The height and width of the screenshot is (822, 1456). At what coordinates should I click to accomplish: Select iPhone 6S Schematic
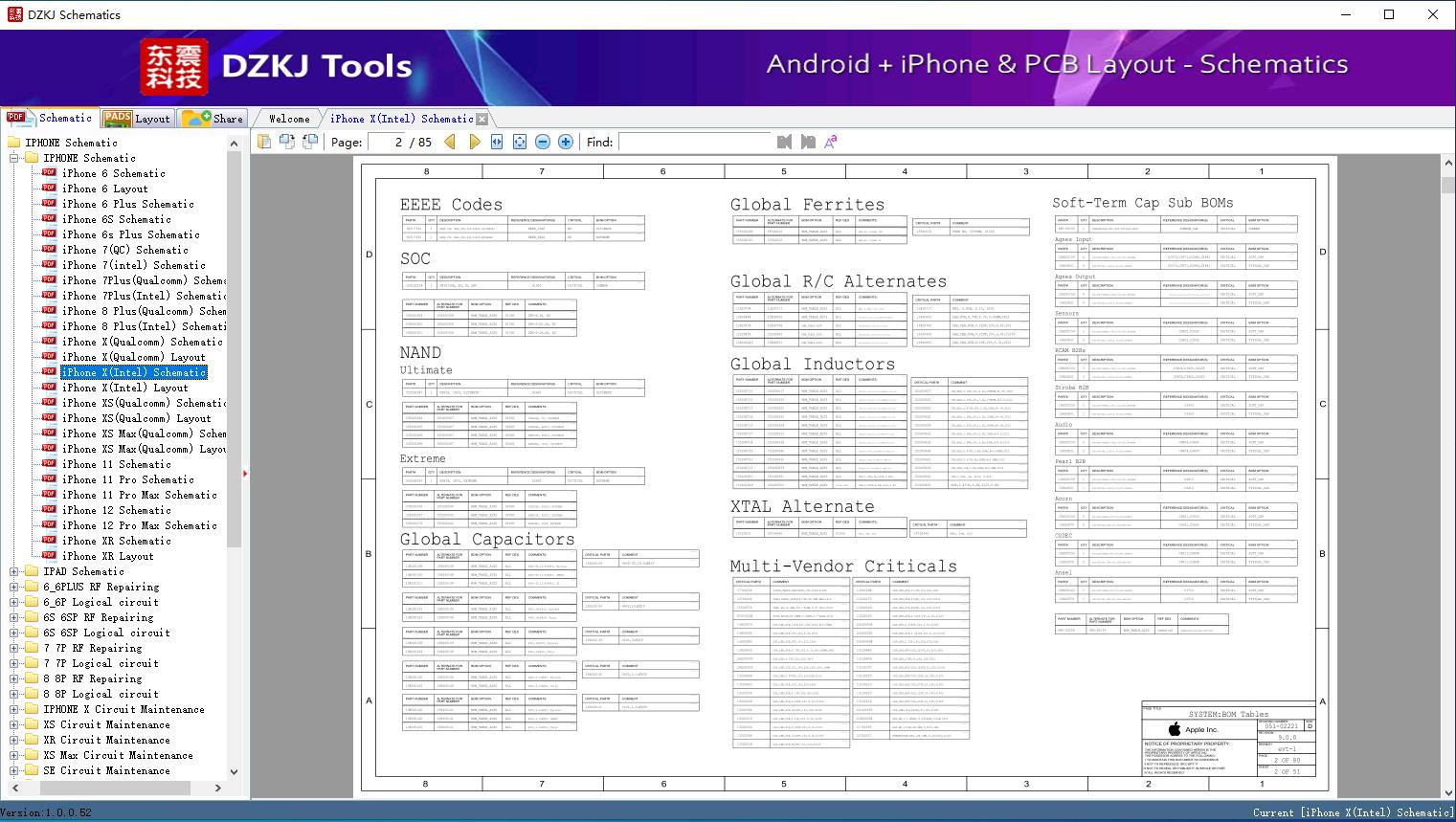coord(117,219)
